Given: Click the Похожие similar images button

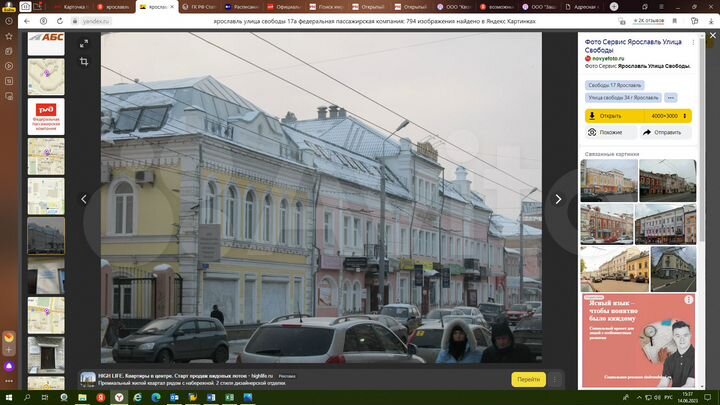Looking at the screenshot, I should coord(610,132).
